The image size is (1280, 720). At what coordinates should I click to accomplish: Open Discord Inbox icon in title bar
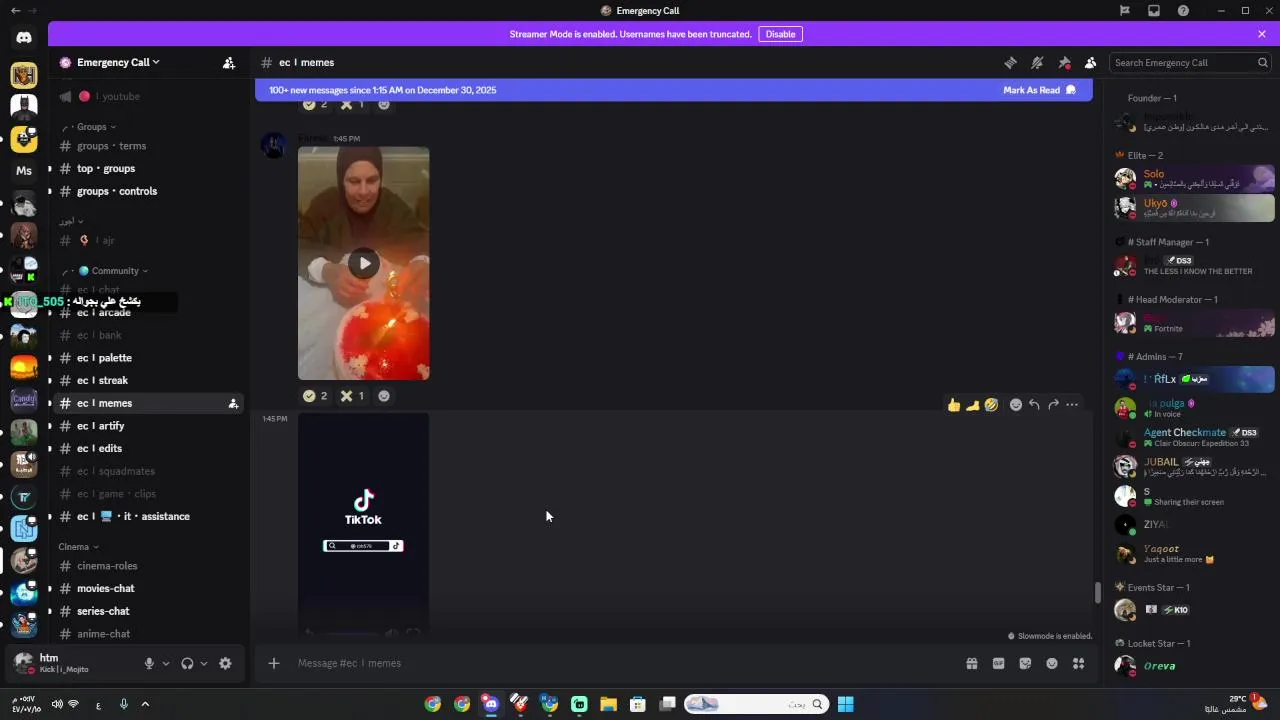coord(1154,11)
